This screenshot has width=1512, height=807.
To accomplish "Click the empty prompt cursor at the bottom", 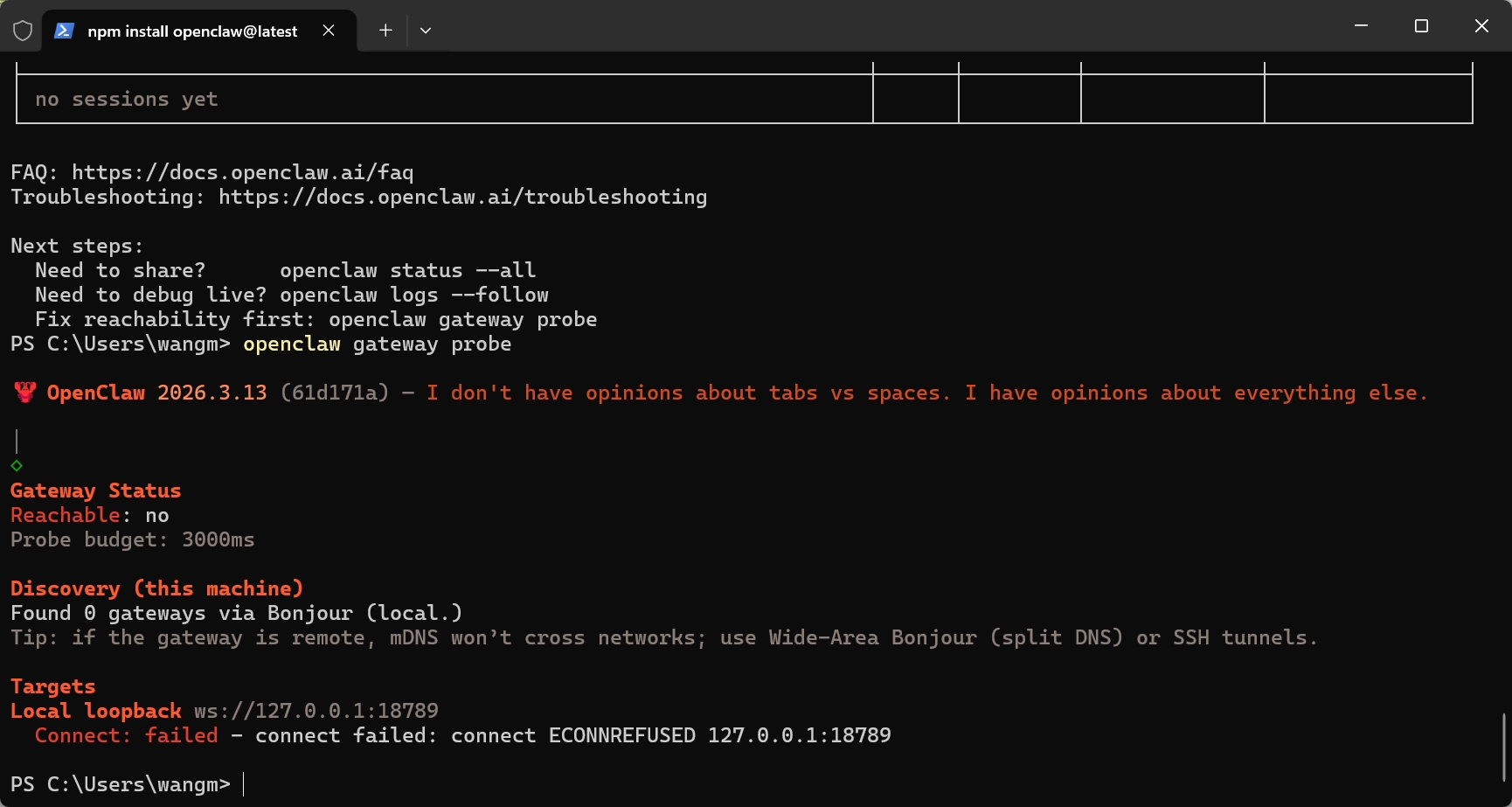I will [244, 784].
